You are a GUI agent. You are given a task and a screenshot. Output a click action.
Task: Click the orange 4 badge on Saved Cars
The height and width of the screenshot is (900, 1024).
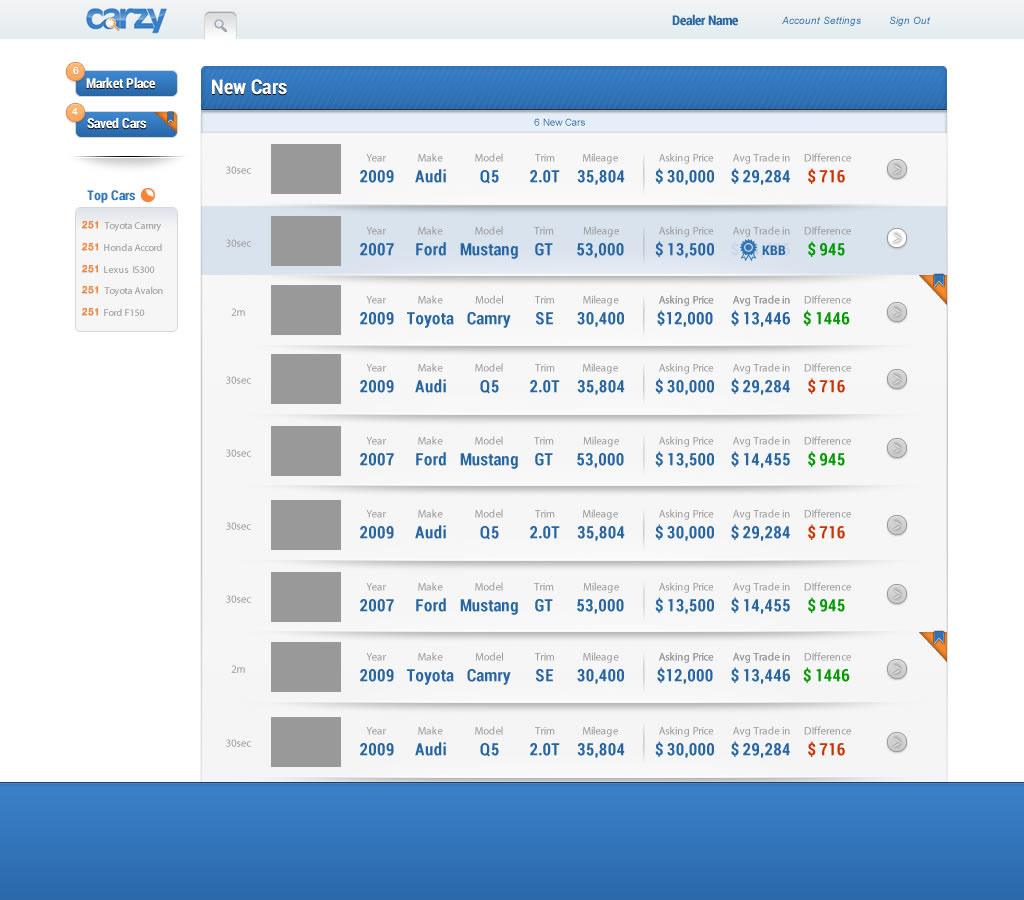tap(75, 112)
